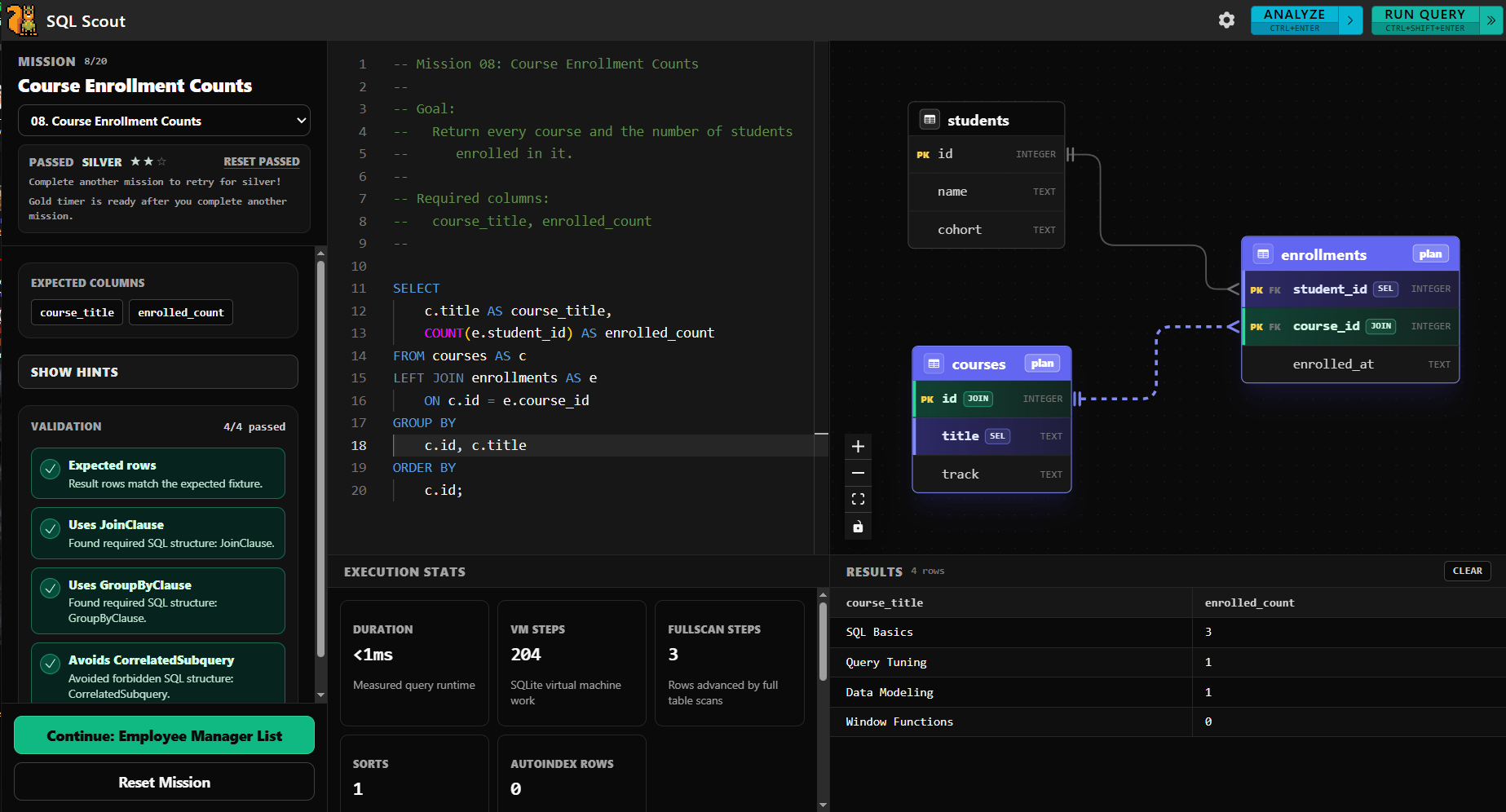This screenshot has height=812, width=1506.
Task: Click line number 11 in editor gutter
Action: tap(359, 289)
